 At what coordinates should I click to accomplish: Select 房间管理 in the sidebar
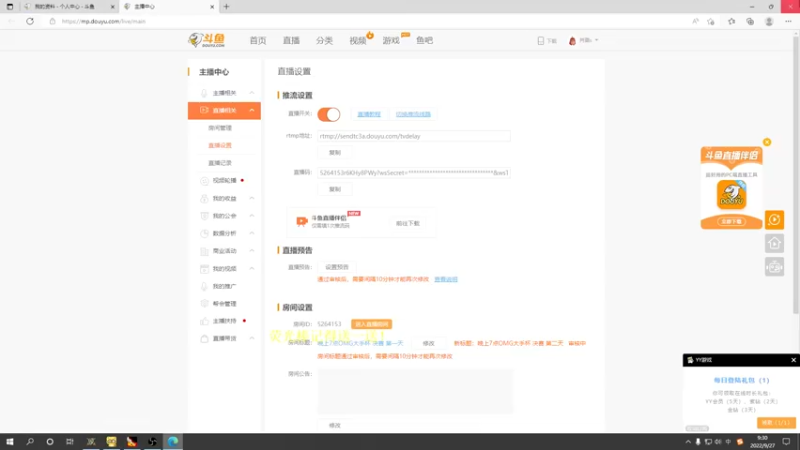coord(220,128)
